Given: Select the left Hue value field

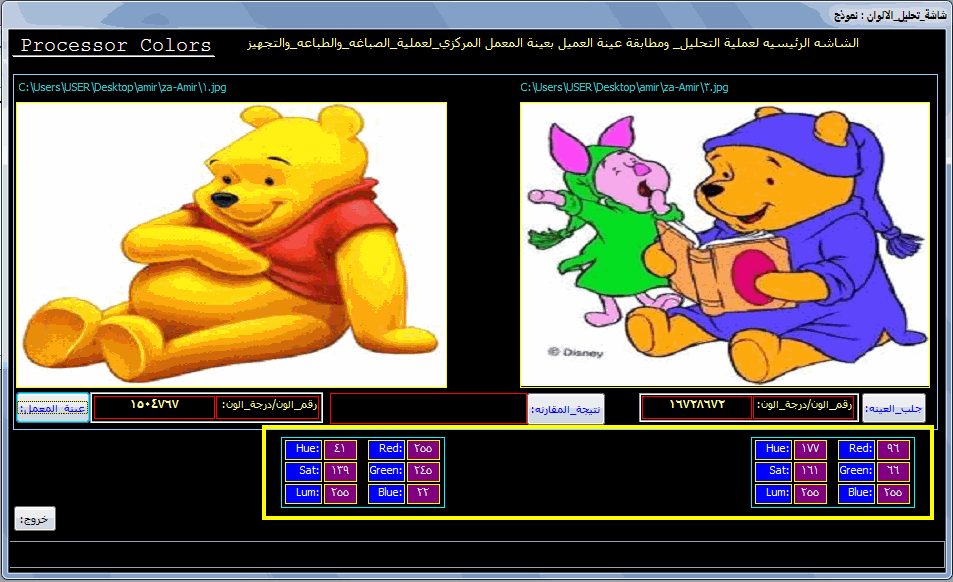Looking at the screenshot, I should click(x=340, y=449).
